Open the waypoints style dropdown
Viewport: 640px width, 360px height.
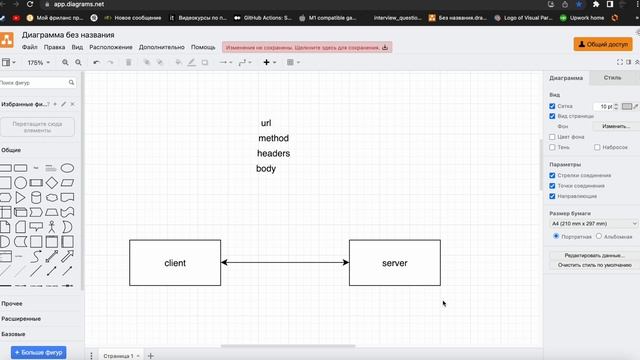(245, 62)
